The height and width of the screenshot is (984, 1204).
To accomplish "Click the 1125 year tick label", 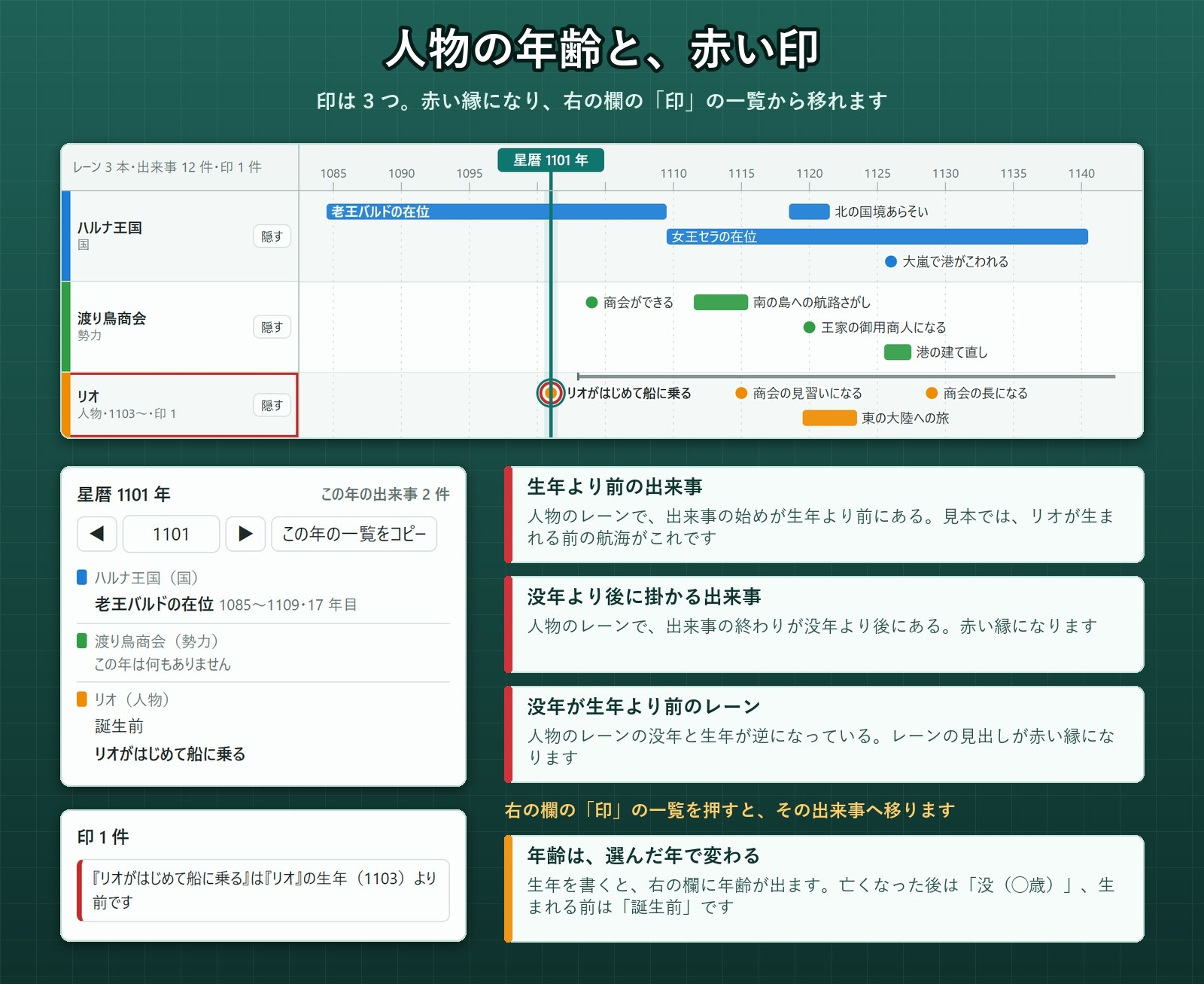I will [877, 173].
